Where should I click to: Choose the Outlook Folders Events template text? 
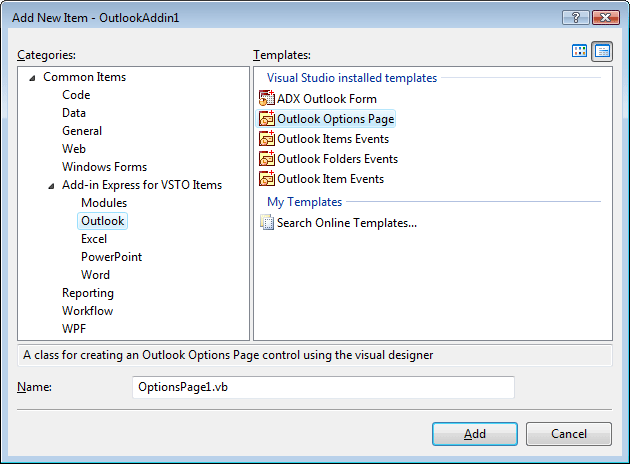(338, 159)
